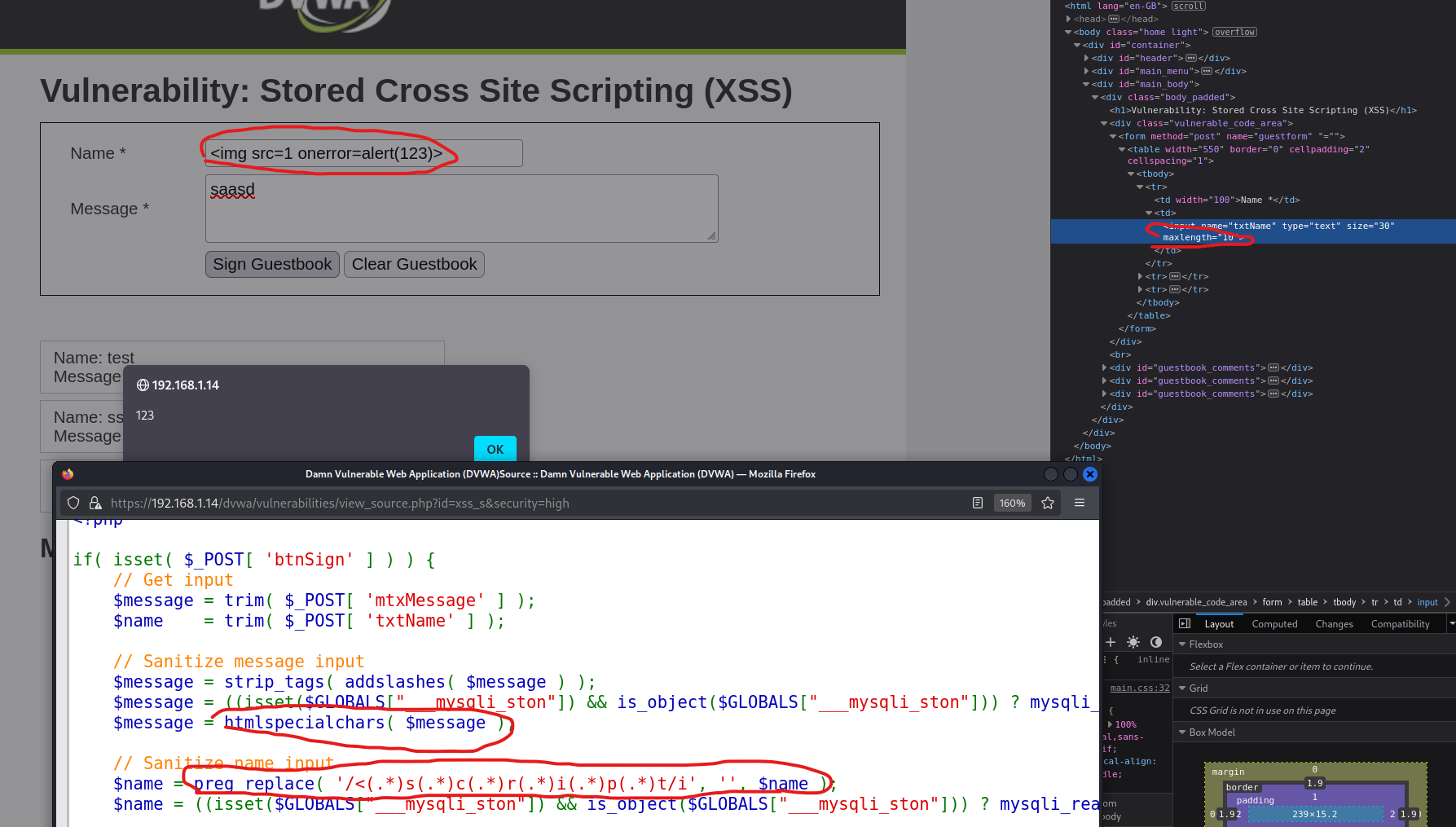The image size is (1456, 827).
Task: Click the breadcrumb scroll right arrow
Action: point(1447,602)
